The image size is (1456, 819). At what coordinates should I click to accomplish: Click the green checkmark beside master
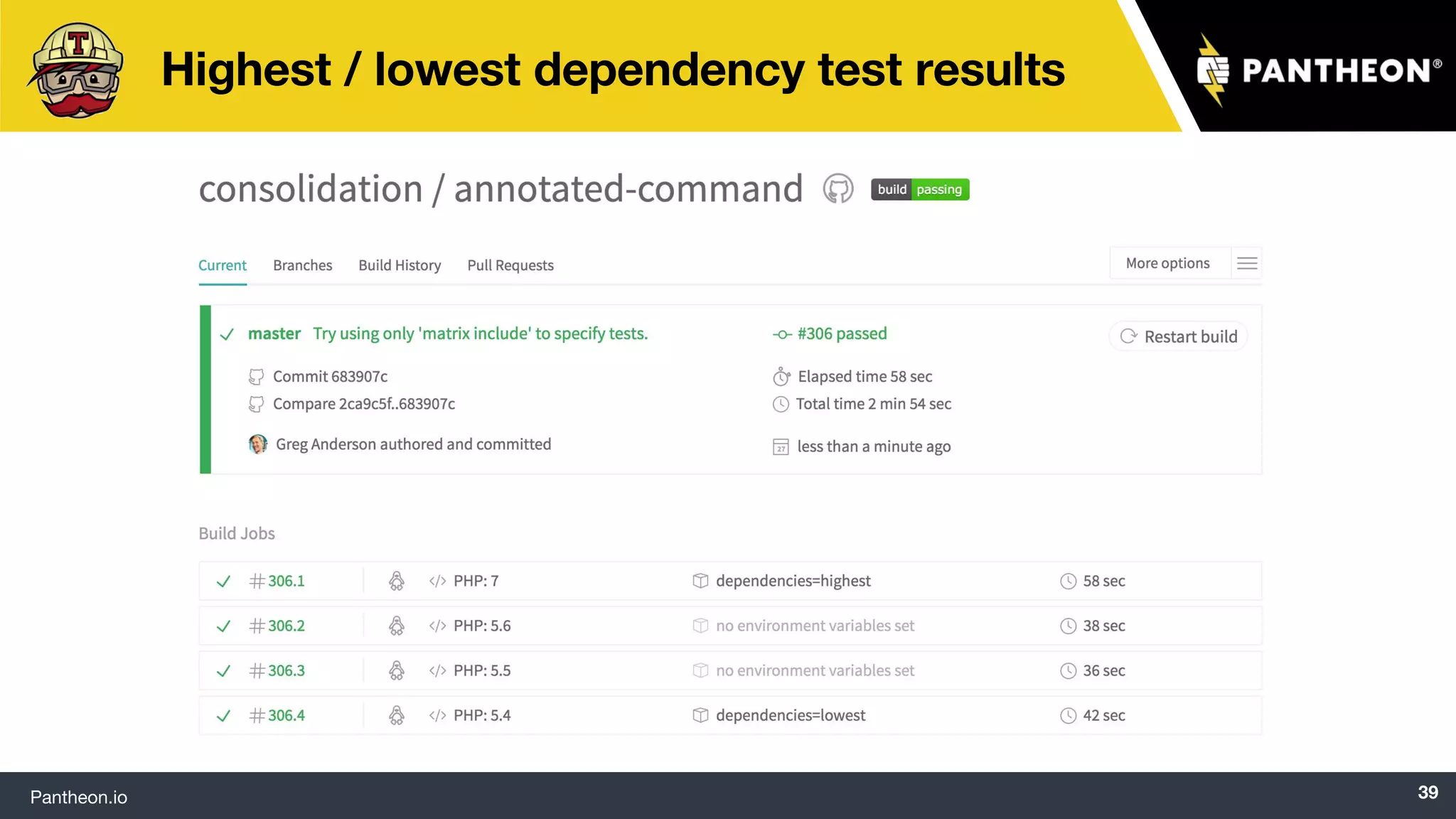coord(227,334)
